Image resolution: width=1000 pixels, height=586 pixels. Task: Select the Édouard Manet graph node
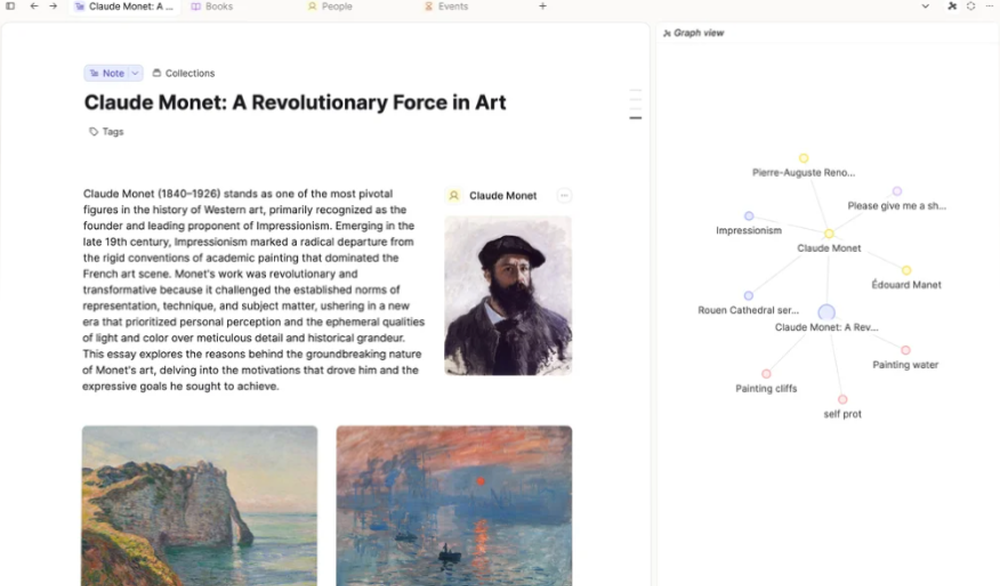(906, 270)
